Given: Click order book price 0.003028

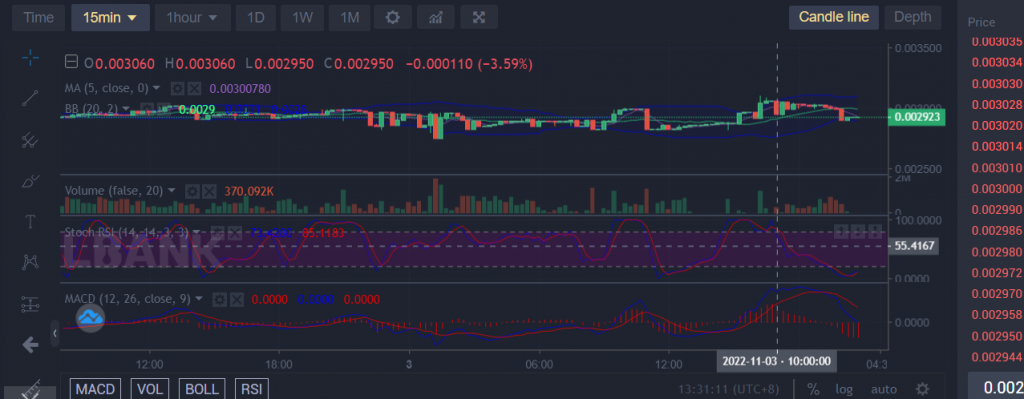Looking at the screenshot, I should (997, 104).
